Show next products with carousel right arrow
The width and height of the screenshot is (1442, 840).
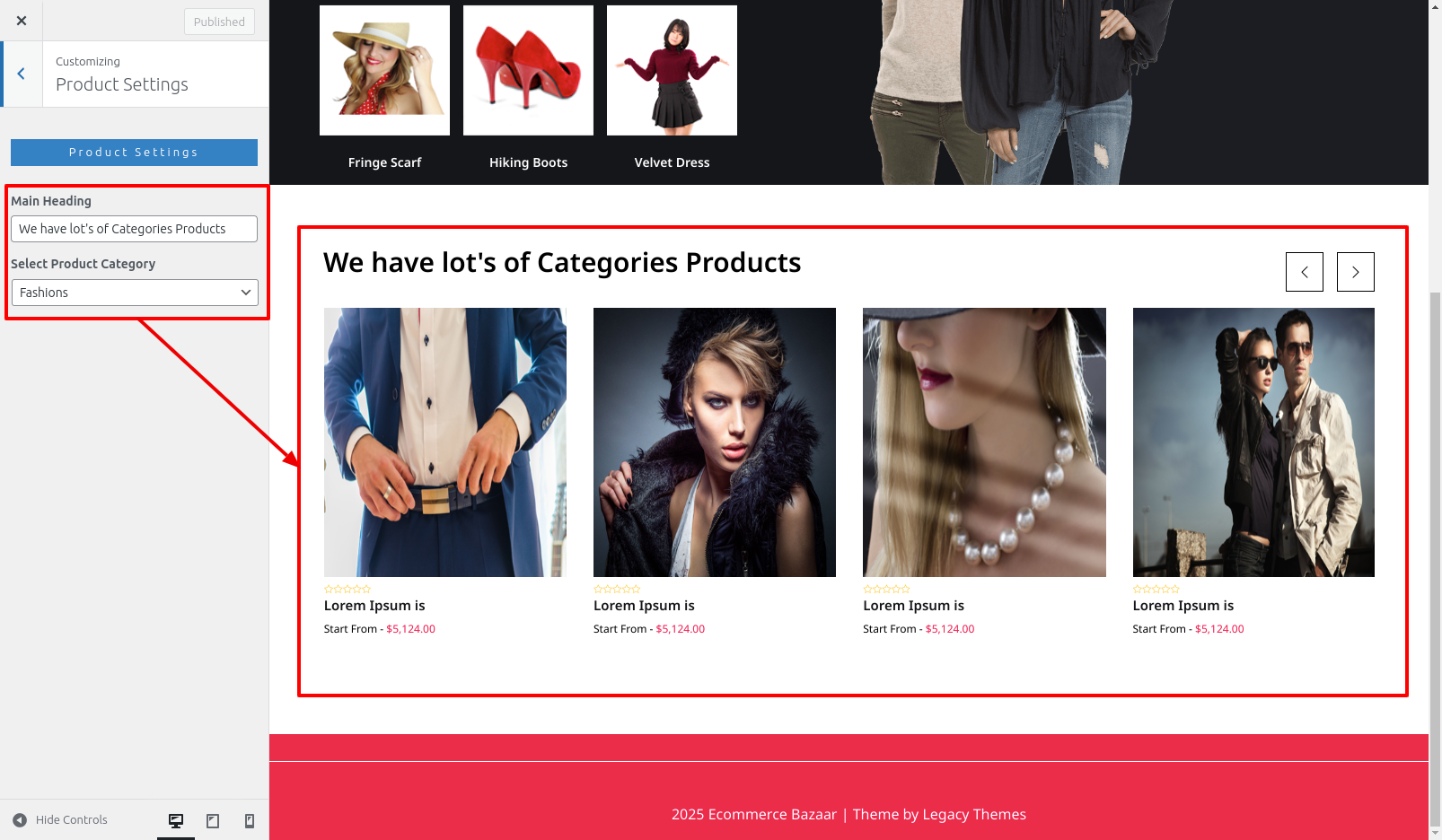1356,272
